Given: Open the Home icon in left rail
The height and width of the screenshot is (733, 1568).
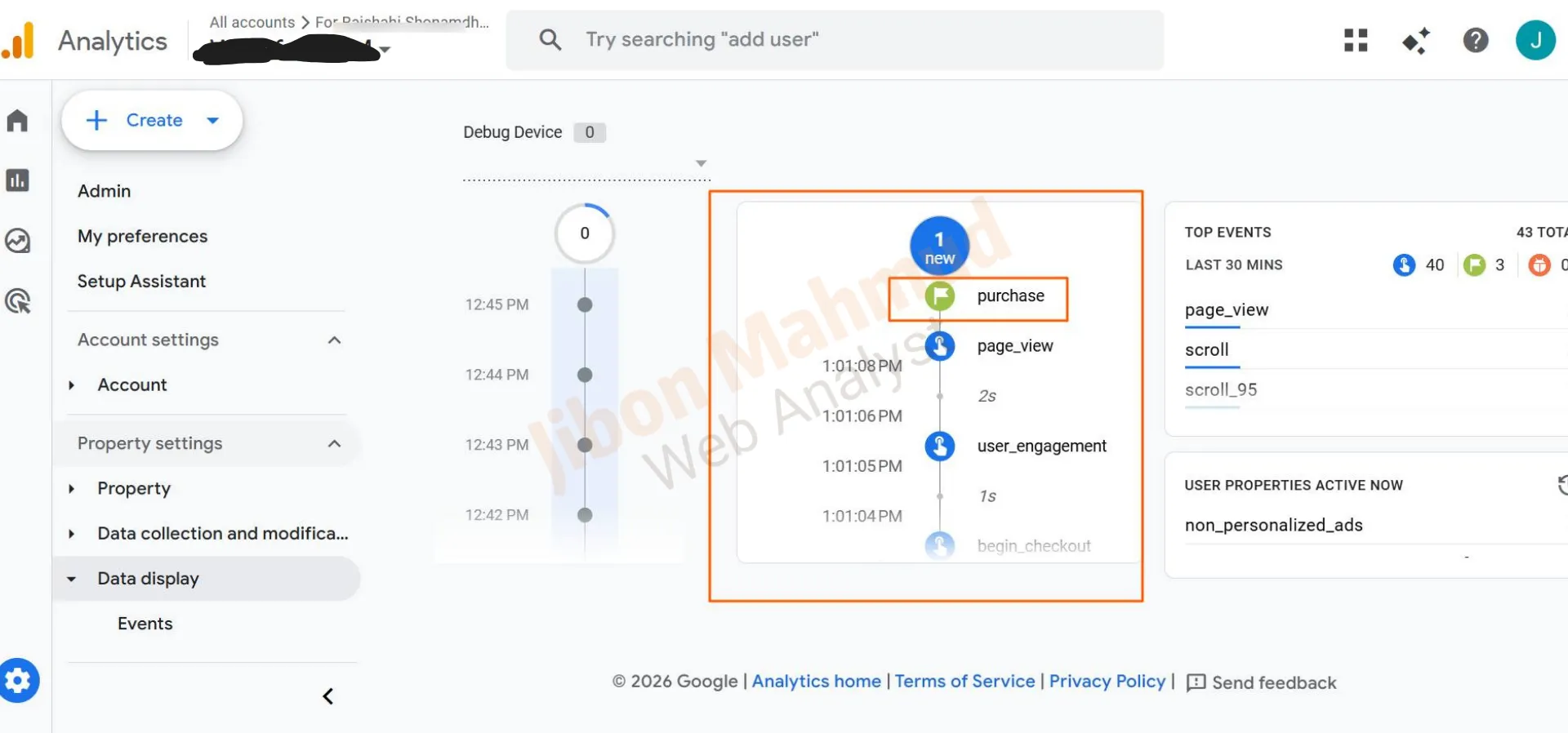Looking at the screenshot, I should pos(17,121).
